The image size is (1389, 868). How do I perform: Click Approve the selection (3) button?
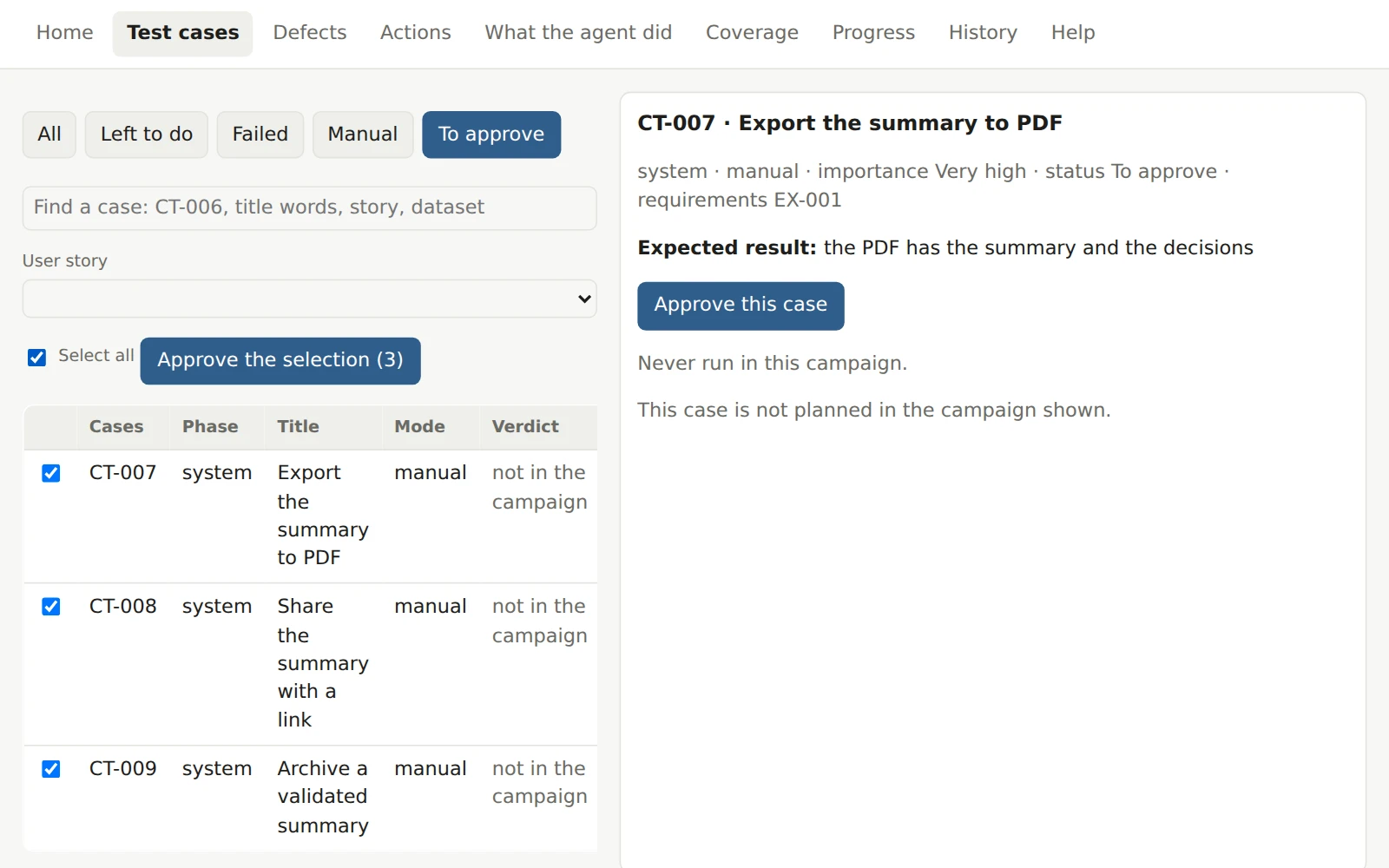point(280,360)
